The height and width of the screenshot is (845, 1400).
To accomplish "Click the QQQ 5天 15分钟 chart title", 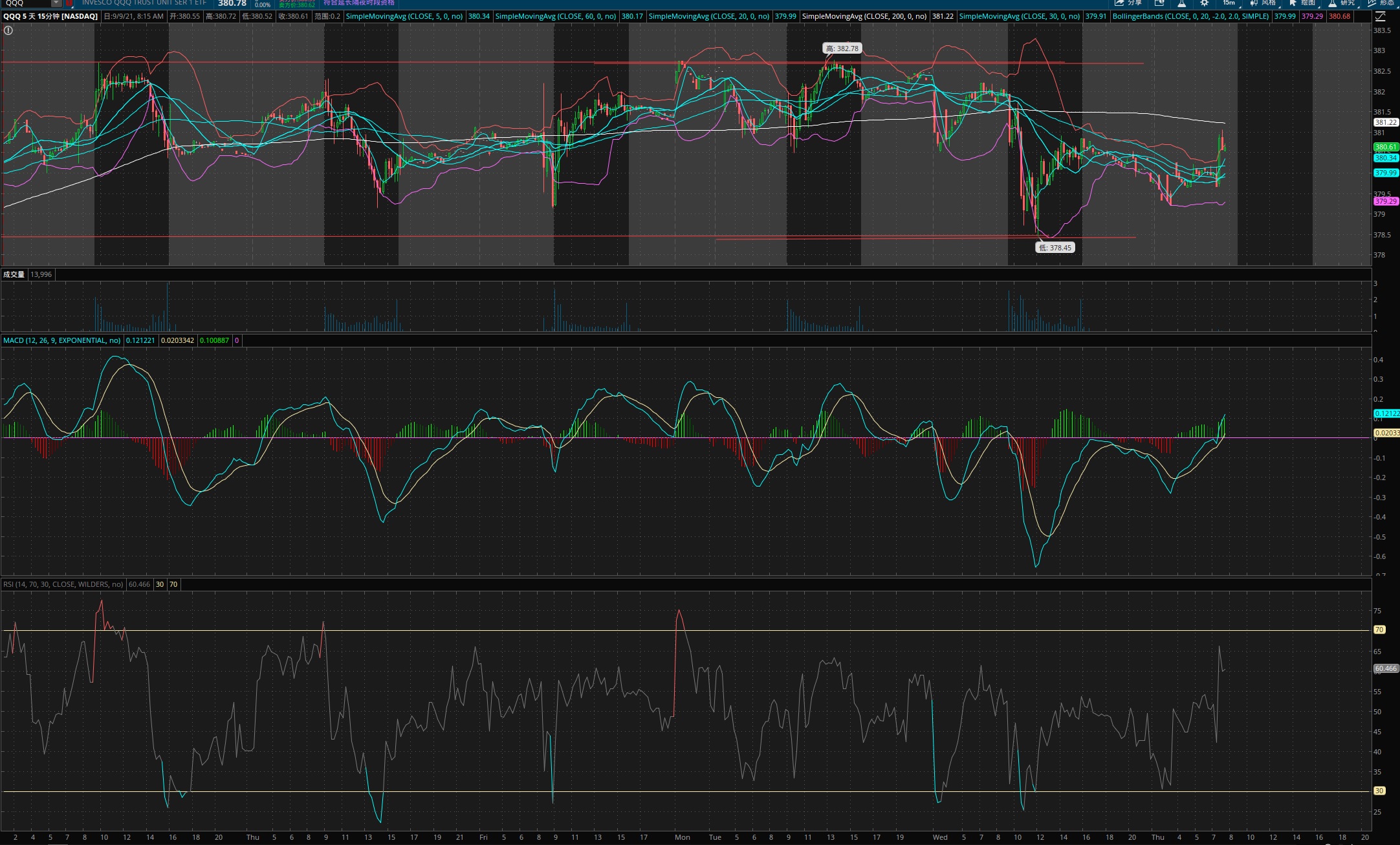I will [x=50, y=16].
